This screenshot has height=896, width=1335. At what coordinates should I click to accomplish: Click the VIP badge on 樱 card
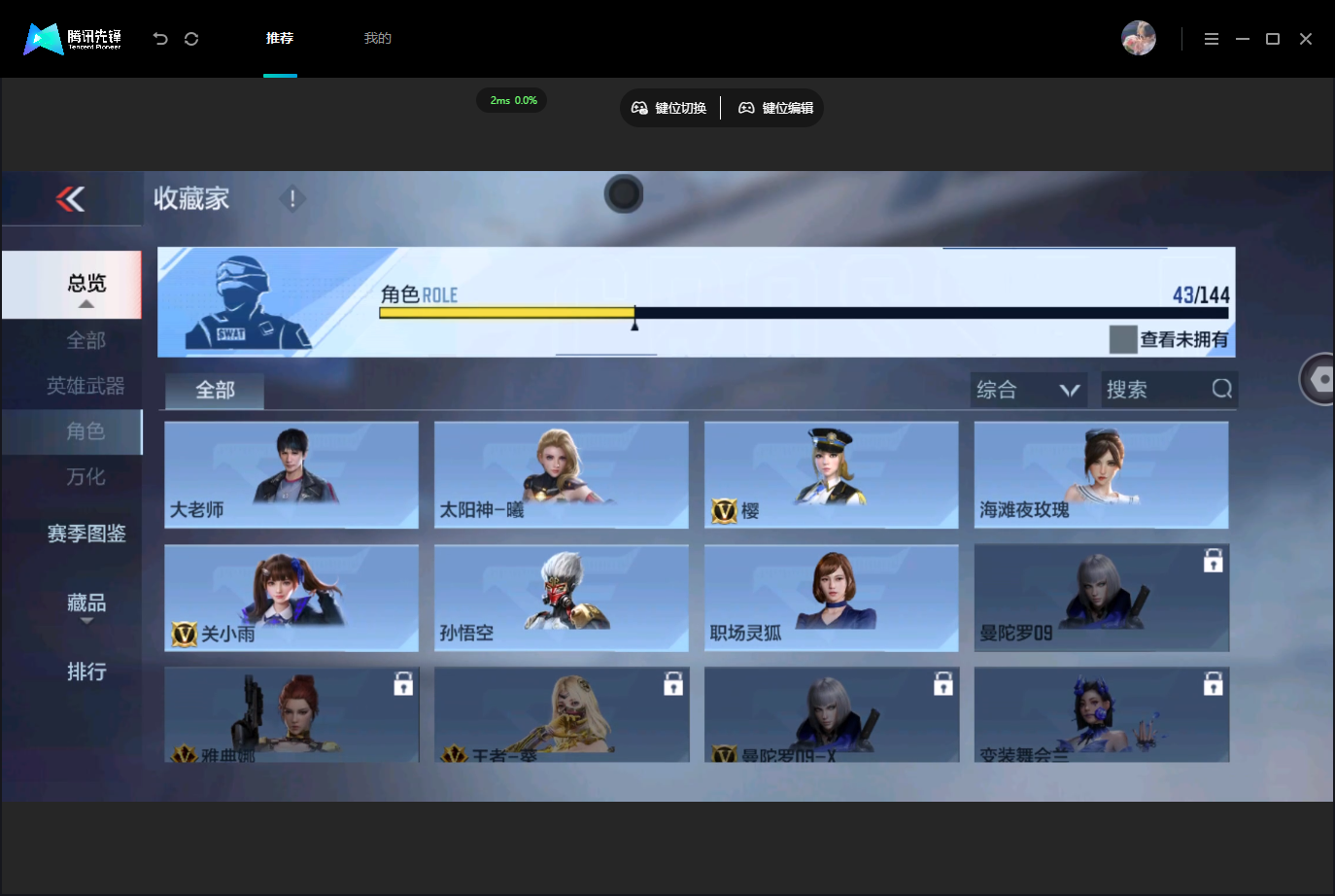coord(724,510)
